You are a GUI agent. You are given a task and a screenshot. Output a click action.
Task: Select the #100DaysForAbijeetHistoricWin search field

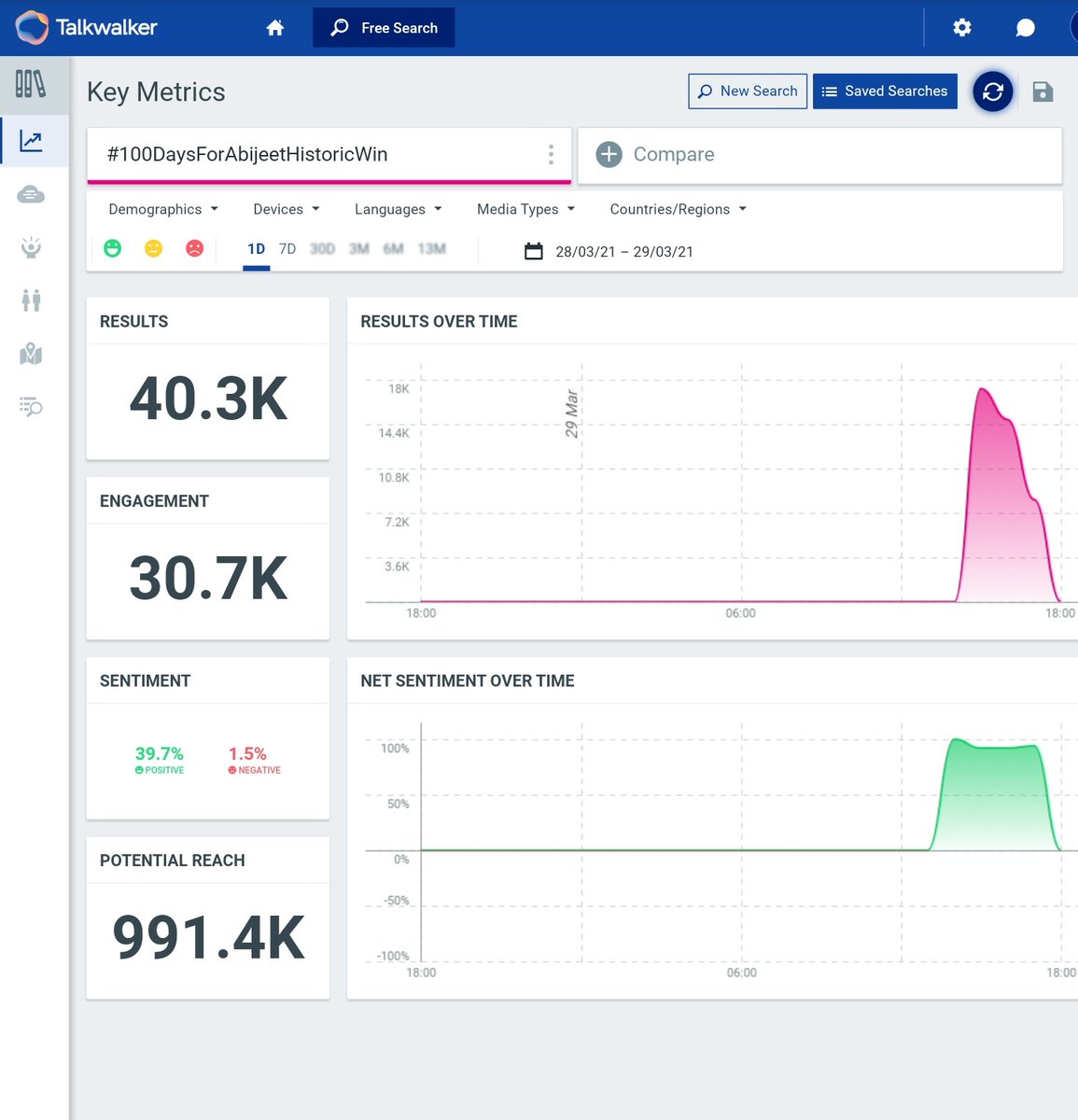click(329, 155)
